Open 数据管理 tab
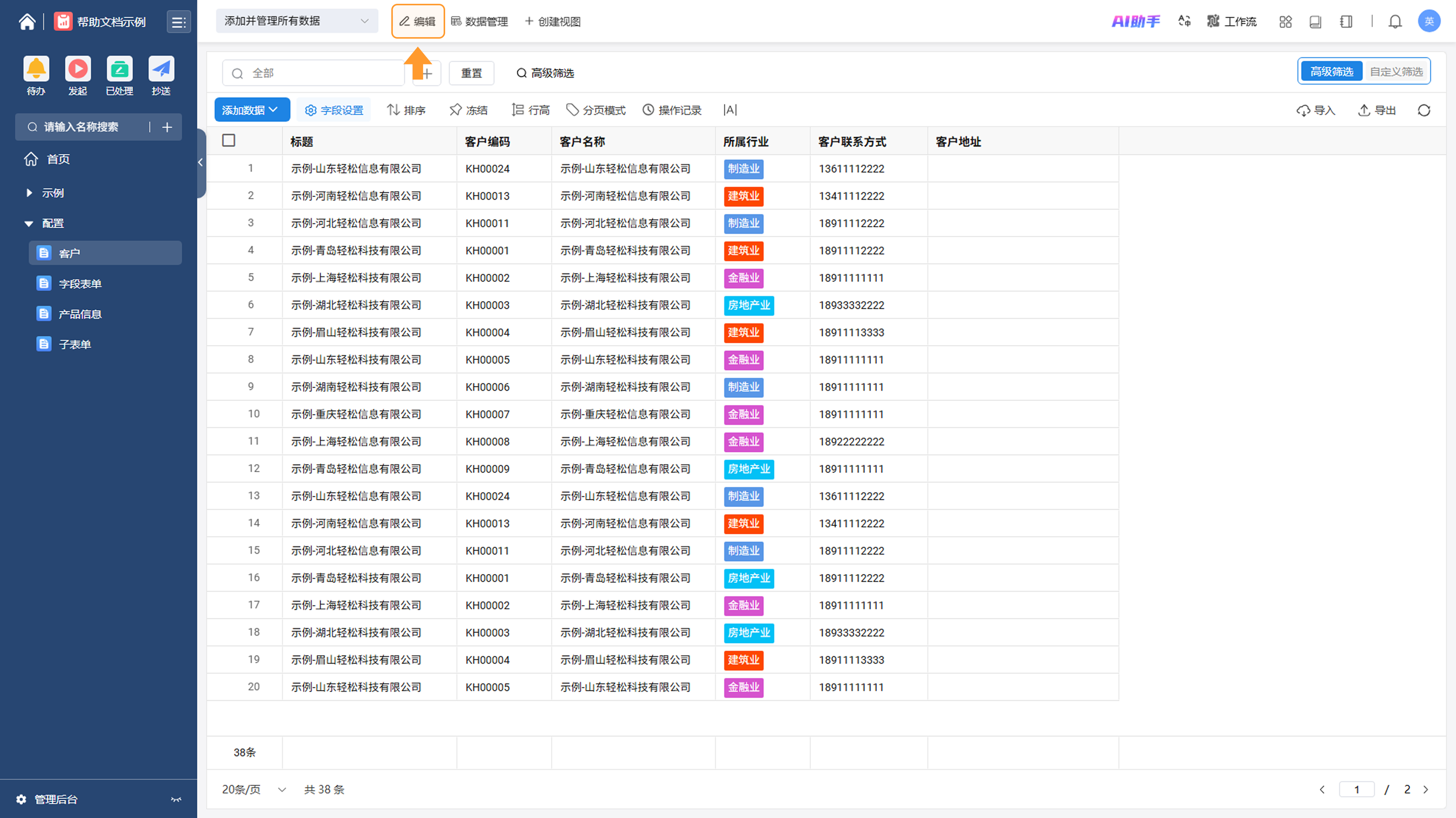Image resolution: width=1456 pixels, height=818 pixels. [x=480, y=22]
